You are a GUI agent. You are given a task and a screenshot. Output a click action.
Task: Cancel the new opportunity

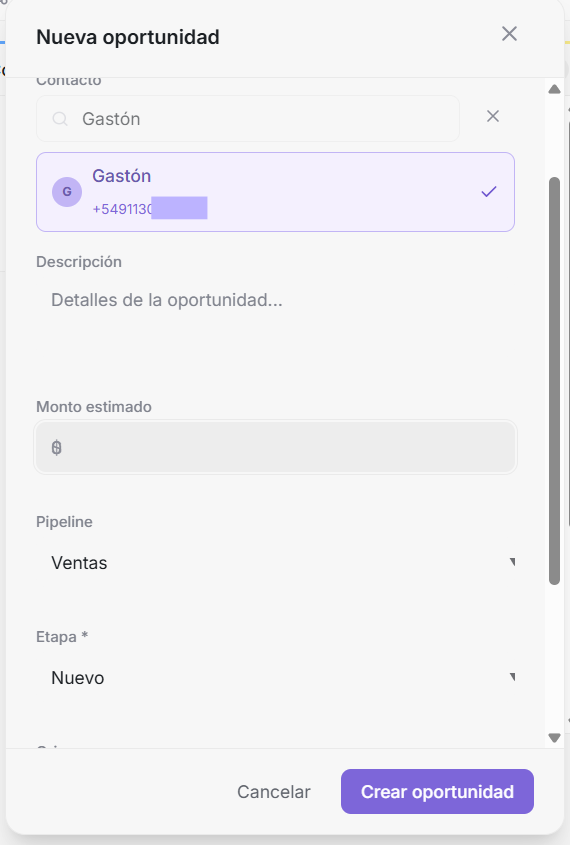[274, 792]
